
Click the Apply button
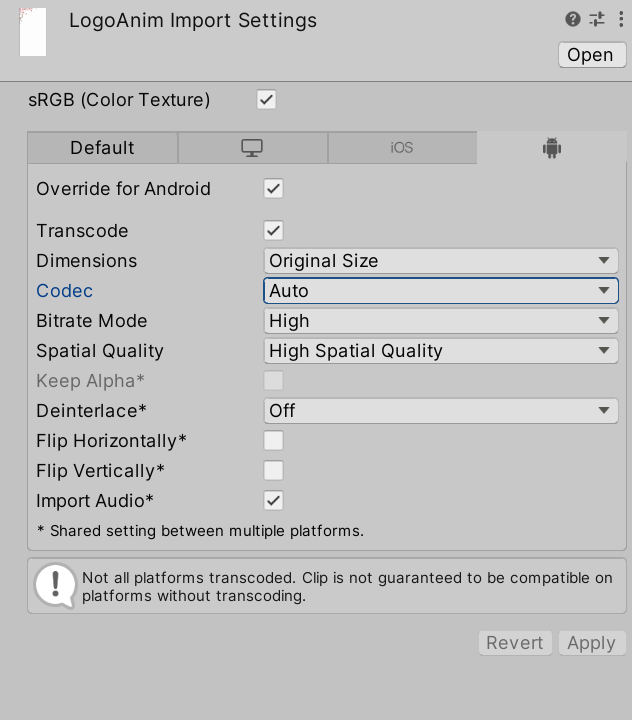[x=592, y=643]
